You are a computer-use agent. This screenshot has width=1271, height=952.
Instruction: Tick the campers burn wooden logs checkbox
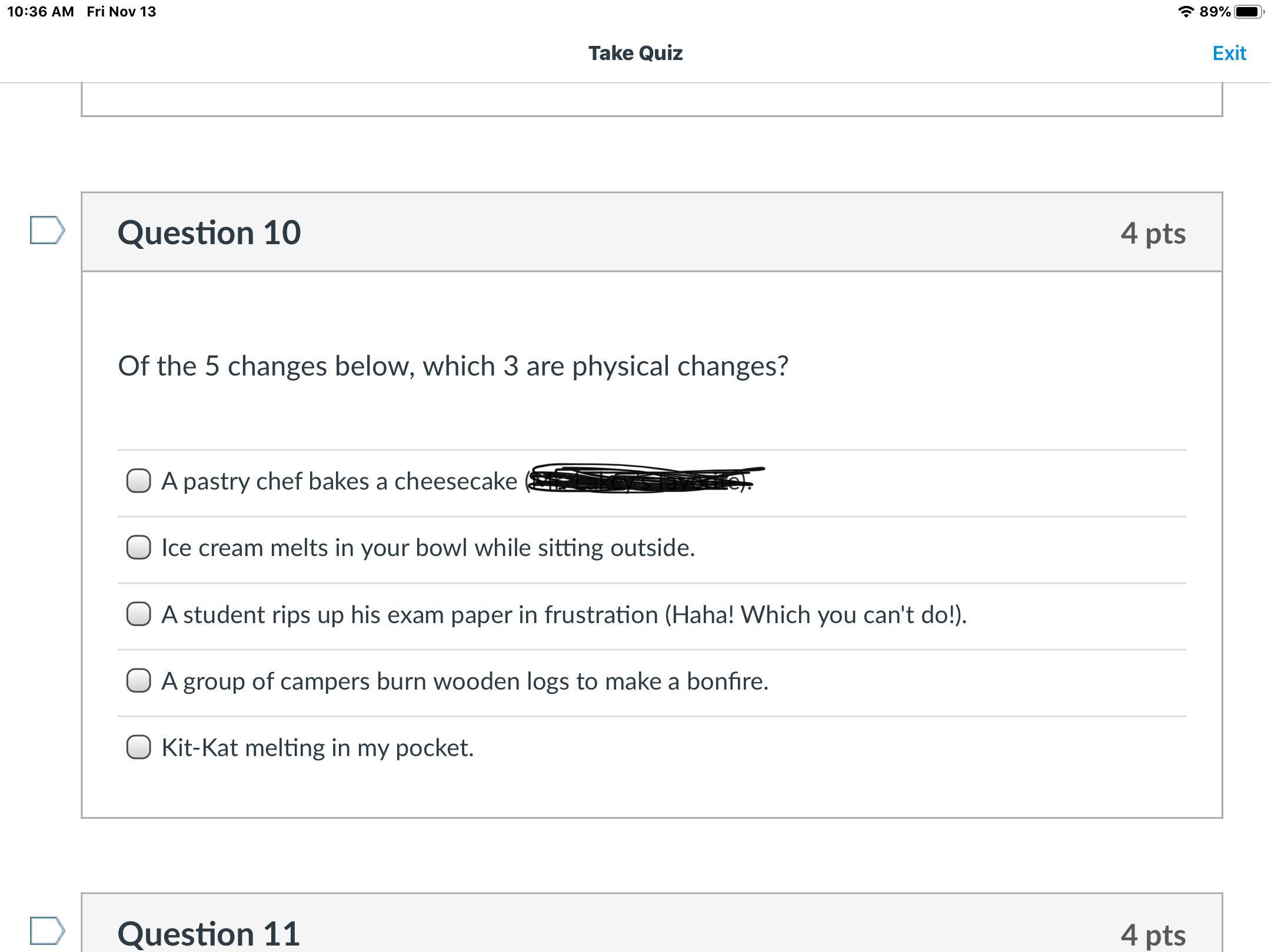point(139,681)
